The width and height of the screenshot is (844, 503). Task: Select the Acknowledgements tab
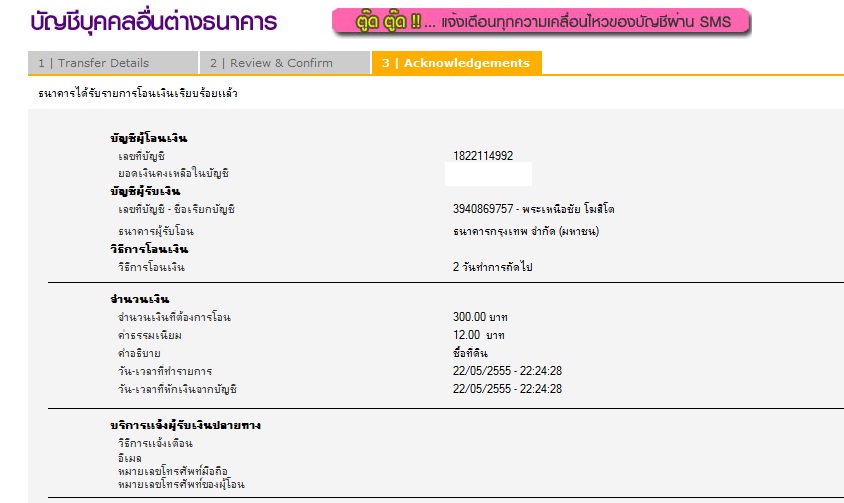coord(456,63)
